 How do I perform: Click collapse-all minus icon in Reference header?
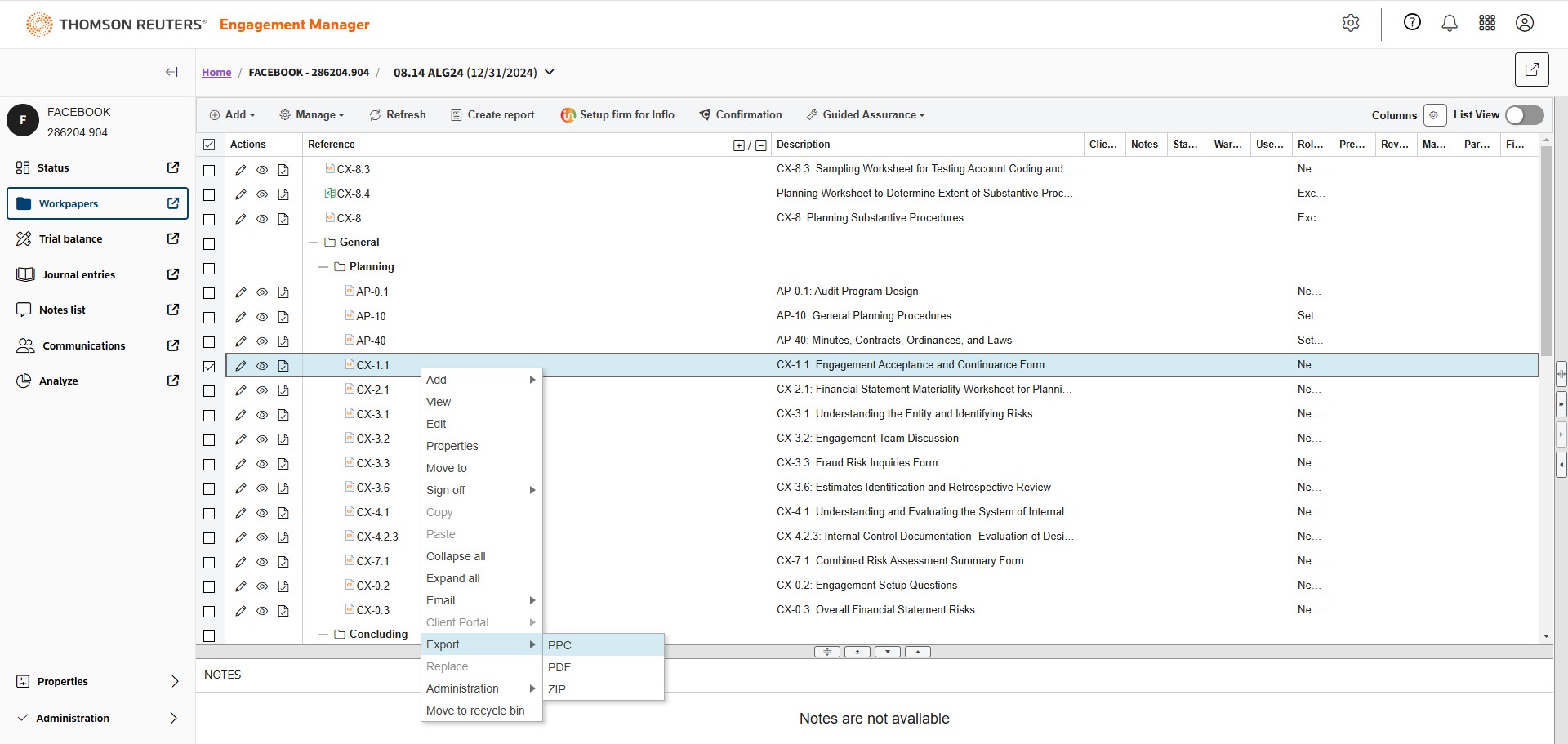click(x=761, y=145)
